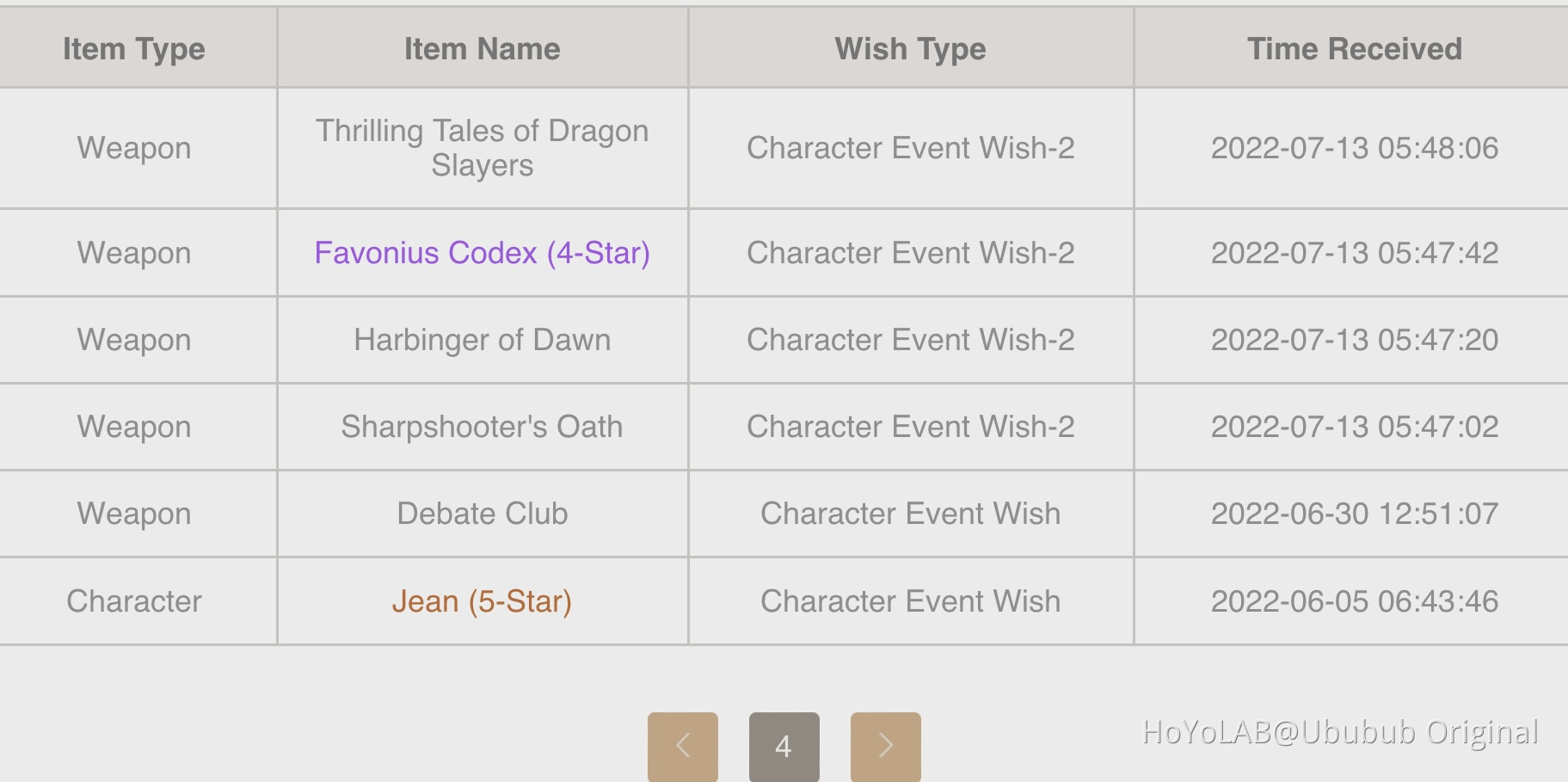The image size is (1568, 782).
Task: Go to the previous wish history page
Action: [682, 745]
